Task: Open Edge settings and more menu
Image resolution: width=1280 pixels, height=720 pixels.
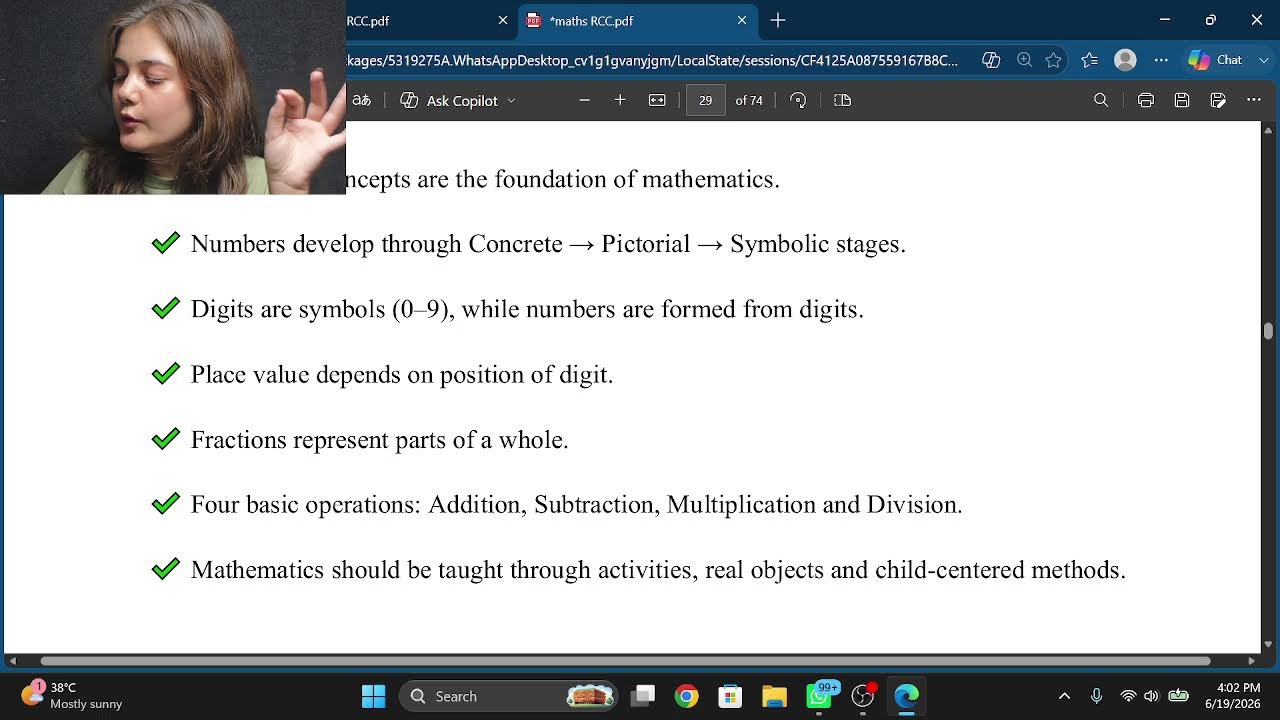Action: coord(1161,60)
